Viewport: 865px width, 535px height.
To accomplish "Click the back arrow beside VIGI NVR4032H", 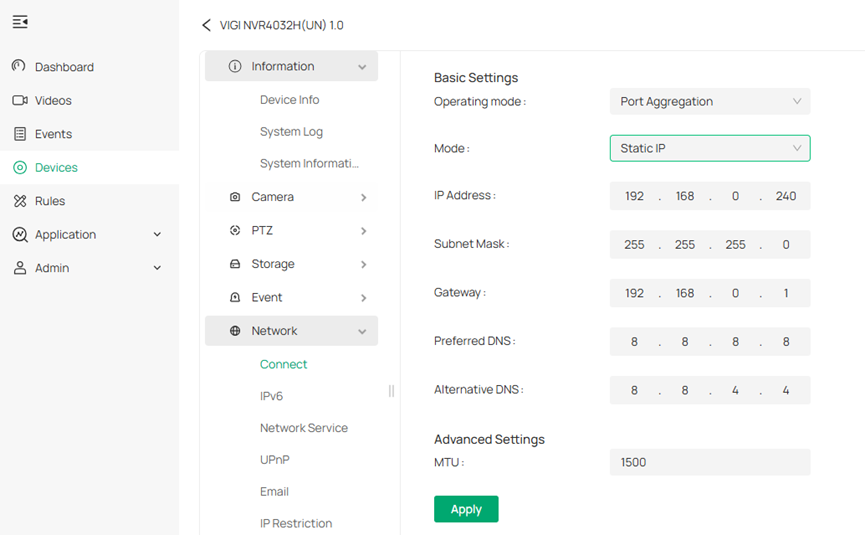I will pos(207,25).
